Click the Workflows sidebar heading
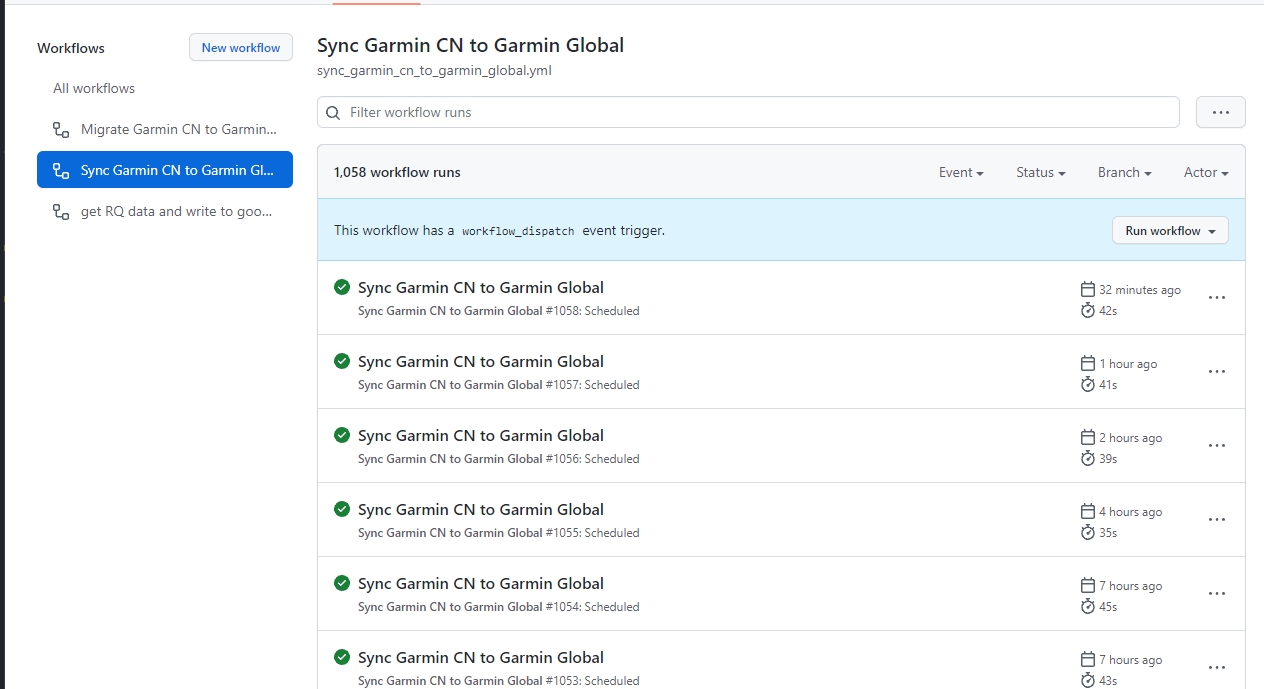The width and height of the screenshot is (1264, 689). pos(71,48)
